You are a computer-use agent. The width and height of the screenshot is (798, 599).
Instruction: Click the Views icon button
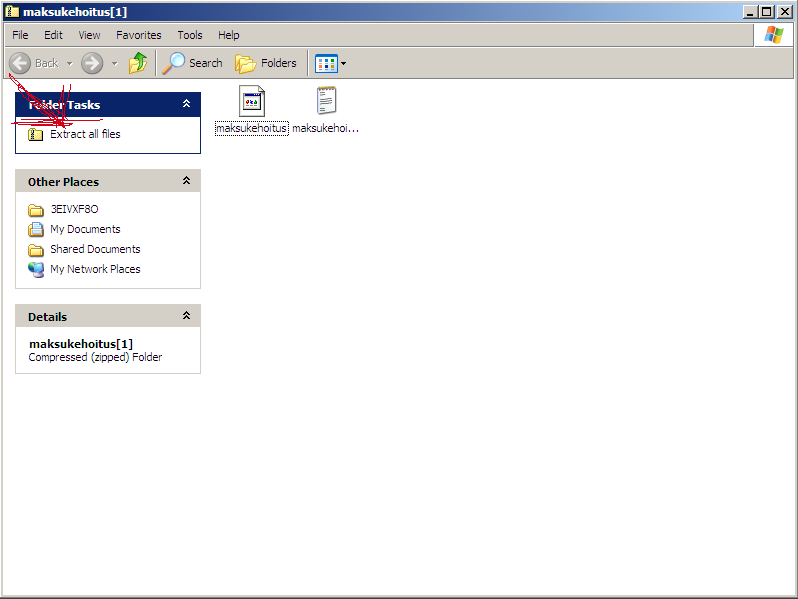click(326, 64)
